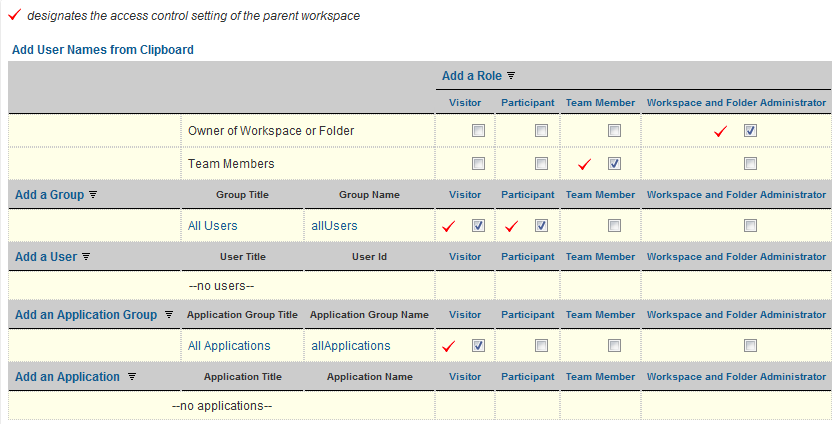The image size is (833, 424).
Task: Click the Add a User menu icon
Action: pyautogui.click(x=87, y=257)
